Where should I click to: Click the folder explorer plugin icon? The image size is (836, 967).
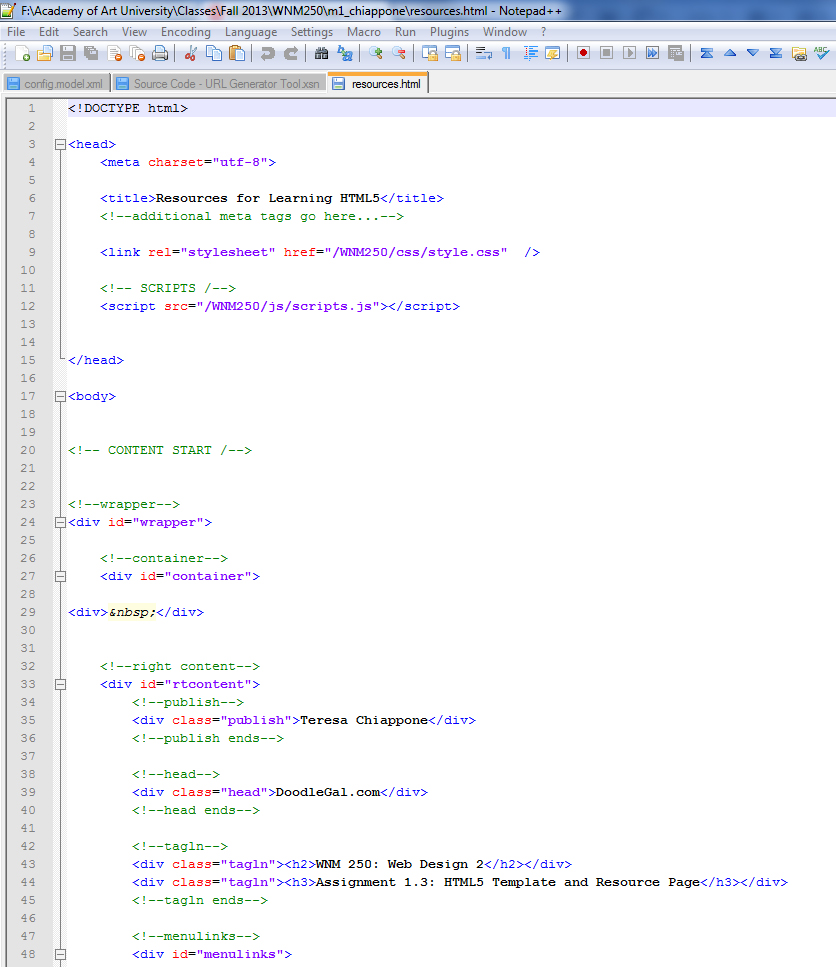coord(799,54)
